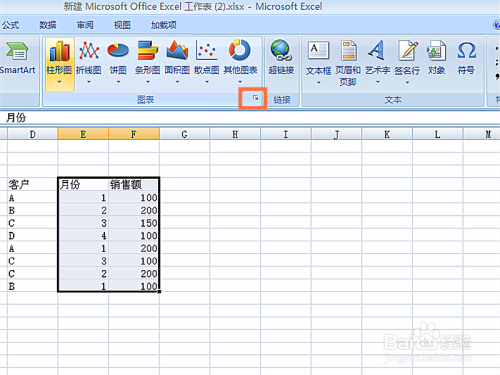Image resolution: width=500 pixels, height=375 pixels.
Task: Click in the formula bar showing 月份
Action: 250,118
